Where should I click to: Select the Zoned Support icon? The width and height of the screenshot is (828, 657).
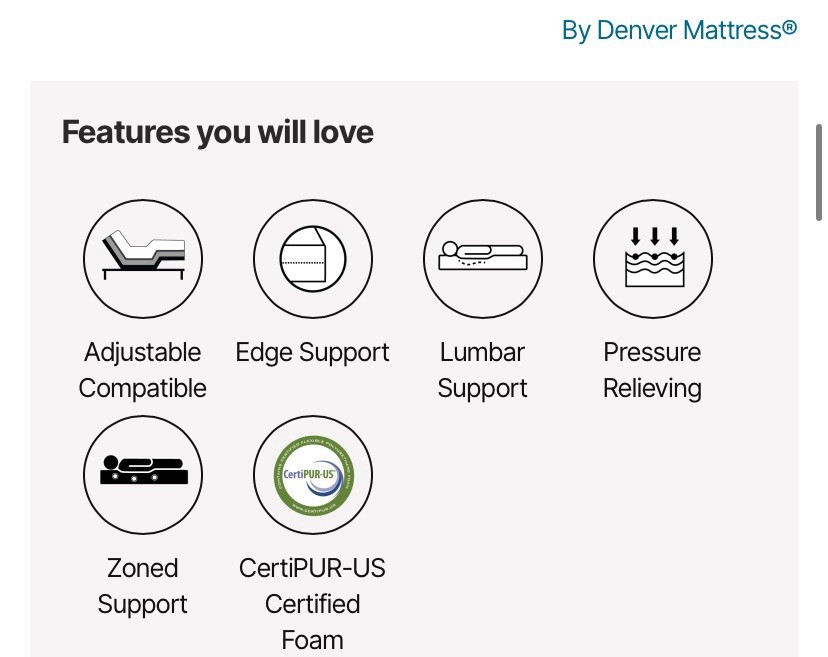click(143, 475)
